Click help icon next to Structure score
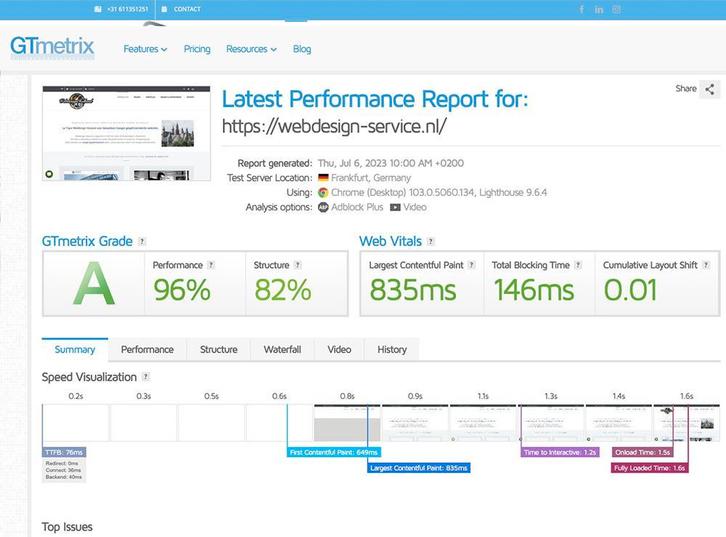The image size is (726, 537). (x=298, y=265)
